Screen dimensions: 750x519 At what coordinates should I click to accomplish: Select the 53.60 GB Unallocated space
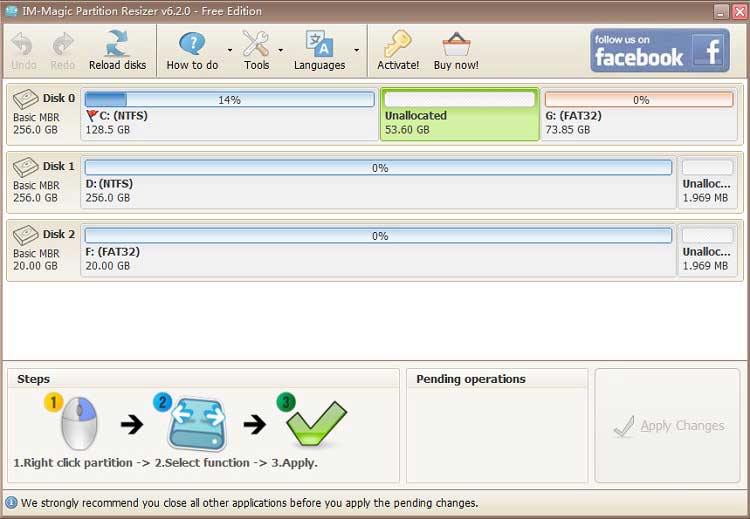(460, 114)
